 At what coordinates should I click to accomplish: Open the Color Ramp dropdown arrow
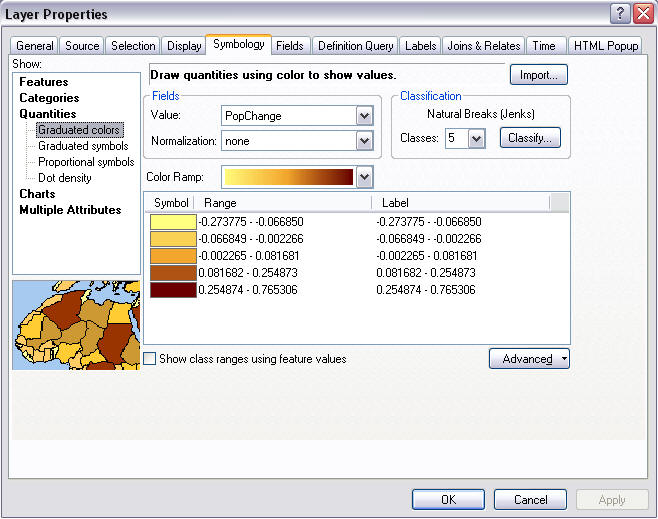pyautogui.click(x=364, y=177)
